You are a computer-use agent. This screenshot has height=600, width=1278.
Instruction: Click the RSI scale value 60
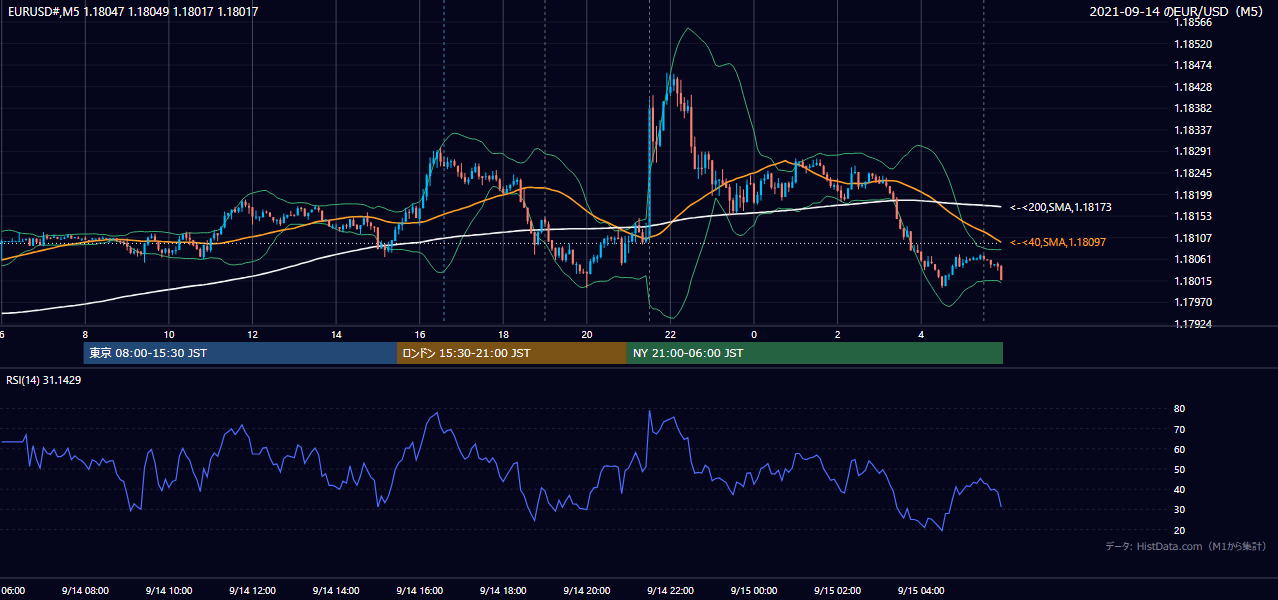(x=1179, y=449)
